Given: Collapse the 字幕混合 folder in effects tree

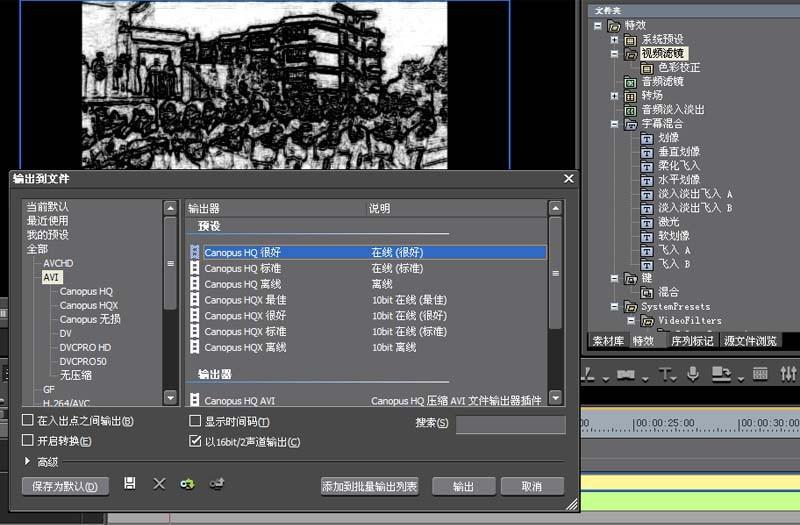Looking at the screenshot, I should pos(615,124).
